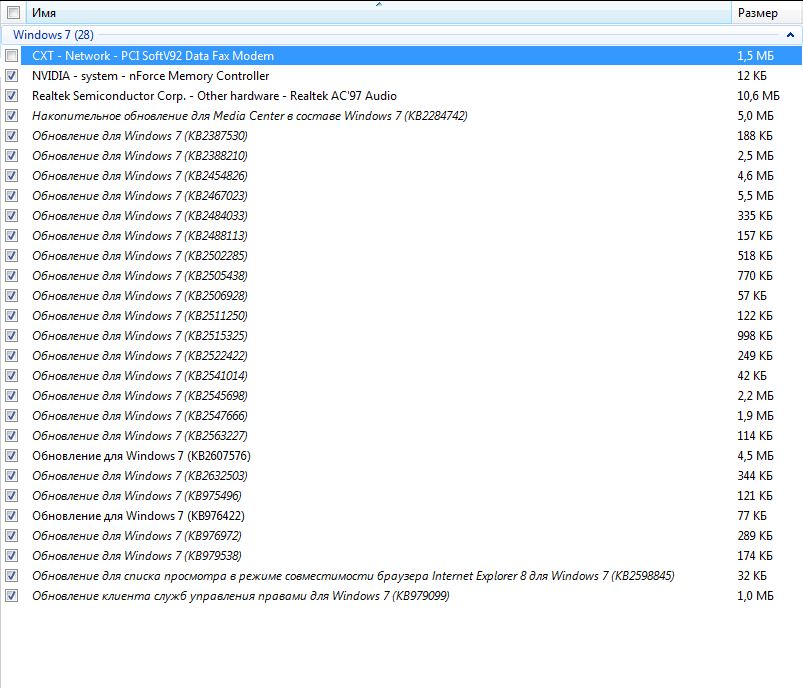The width and height of the screenshot is (803, 688).
Task: Collapse the Windows 7 (28) group arrow
Action: pos(790,35)
